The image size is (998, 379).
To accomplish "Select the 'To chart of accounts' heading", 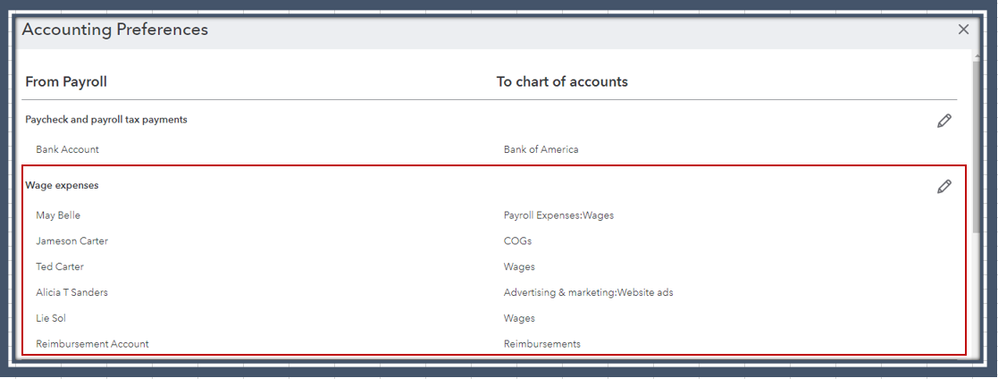I will point(562,82).
